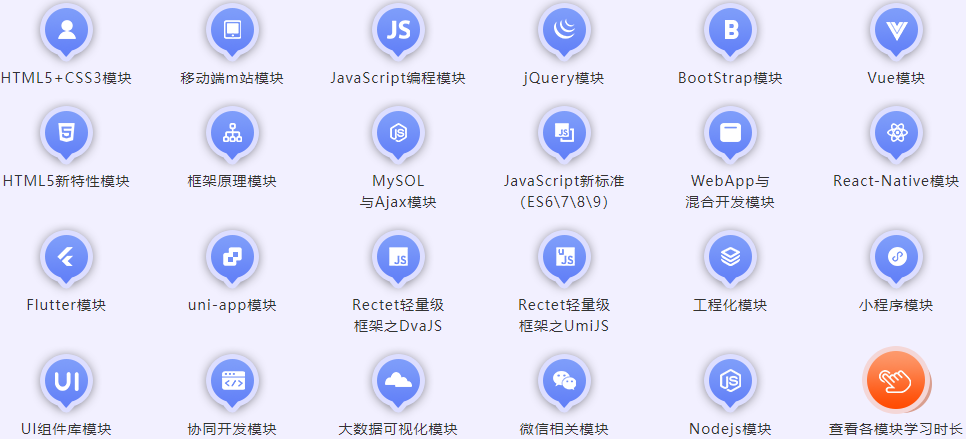The image size is (966, 439).
Task: Click the icon above JavaScript新标准
Action: click(564, 133)
